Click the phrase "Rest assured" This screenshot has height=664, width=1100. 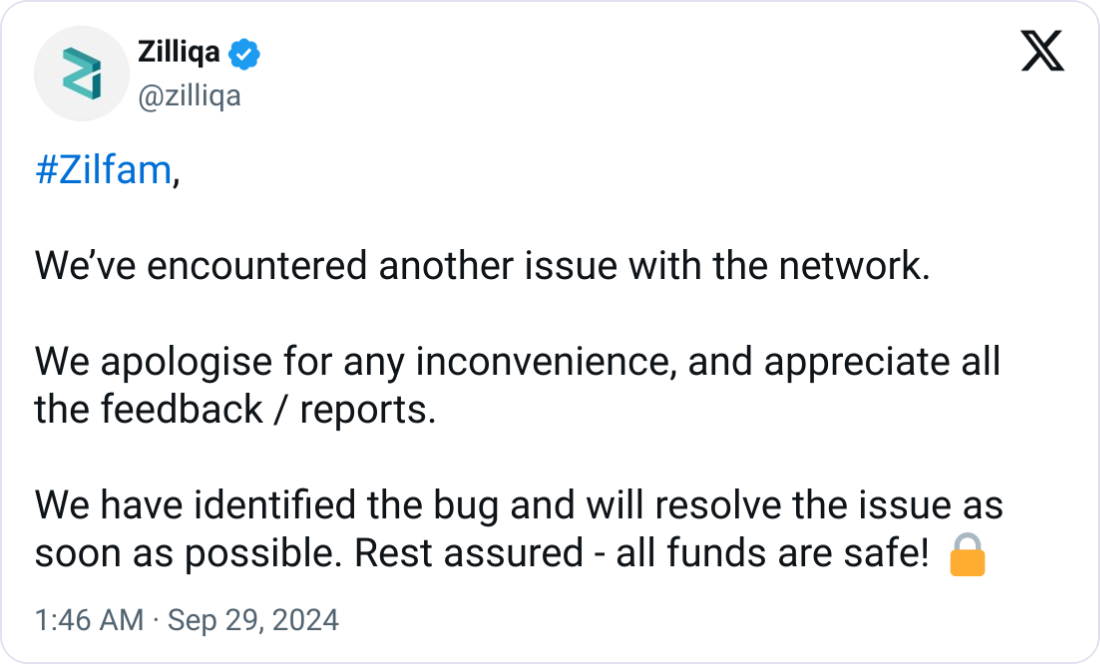coord(469,553)
